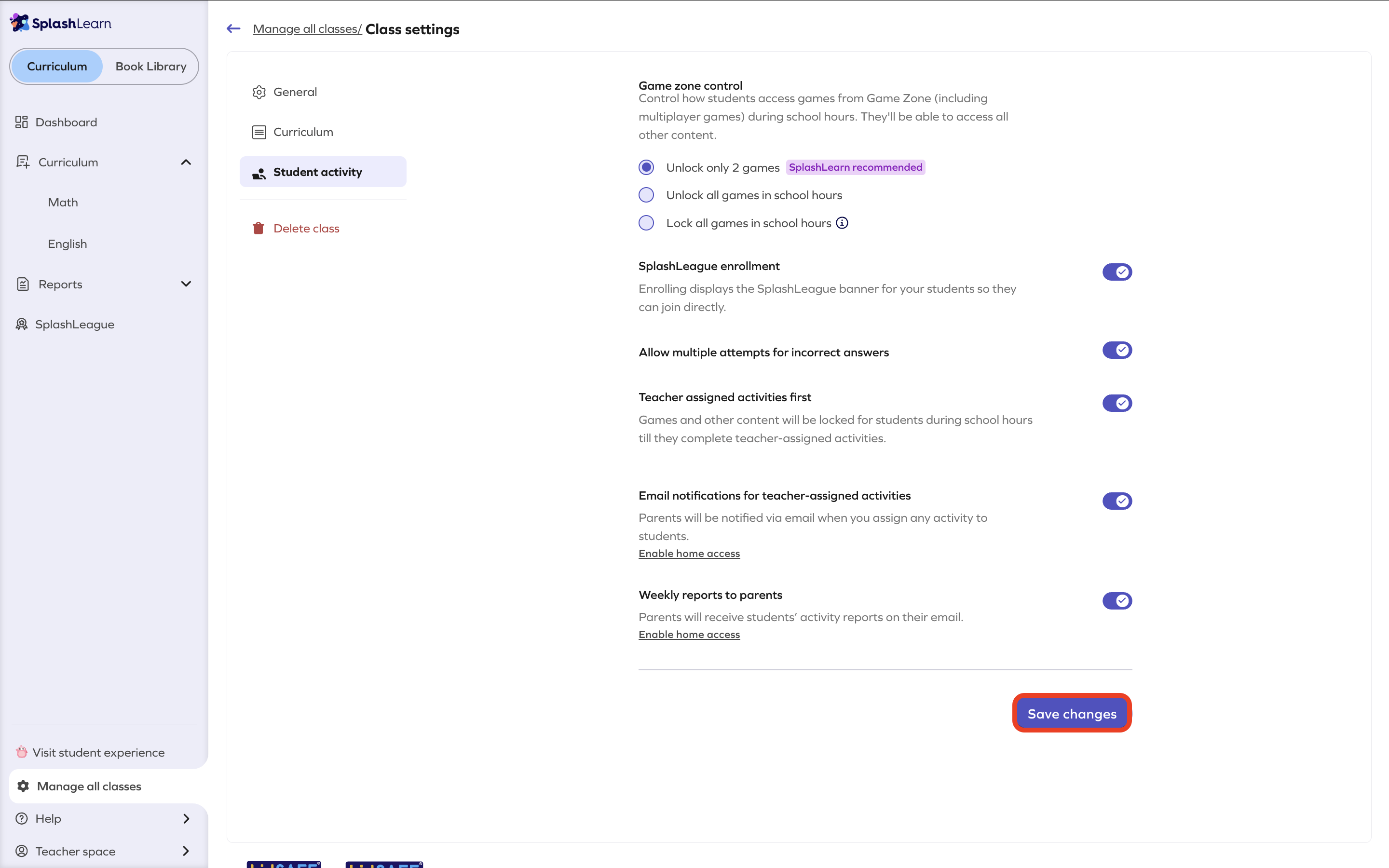Click the Teacher space label in sidebar
The image size is (1389, 868).
coord(75,851)
